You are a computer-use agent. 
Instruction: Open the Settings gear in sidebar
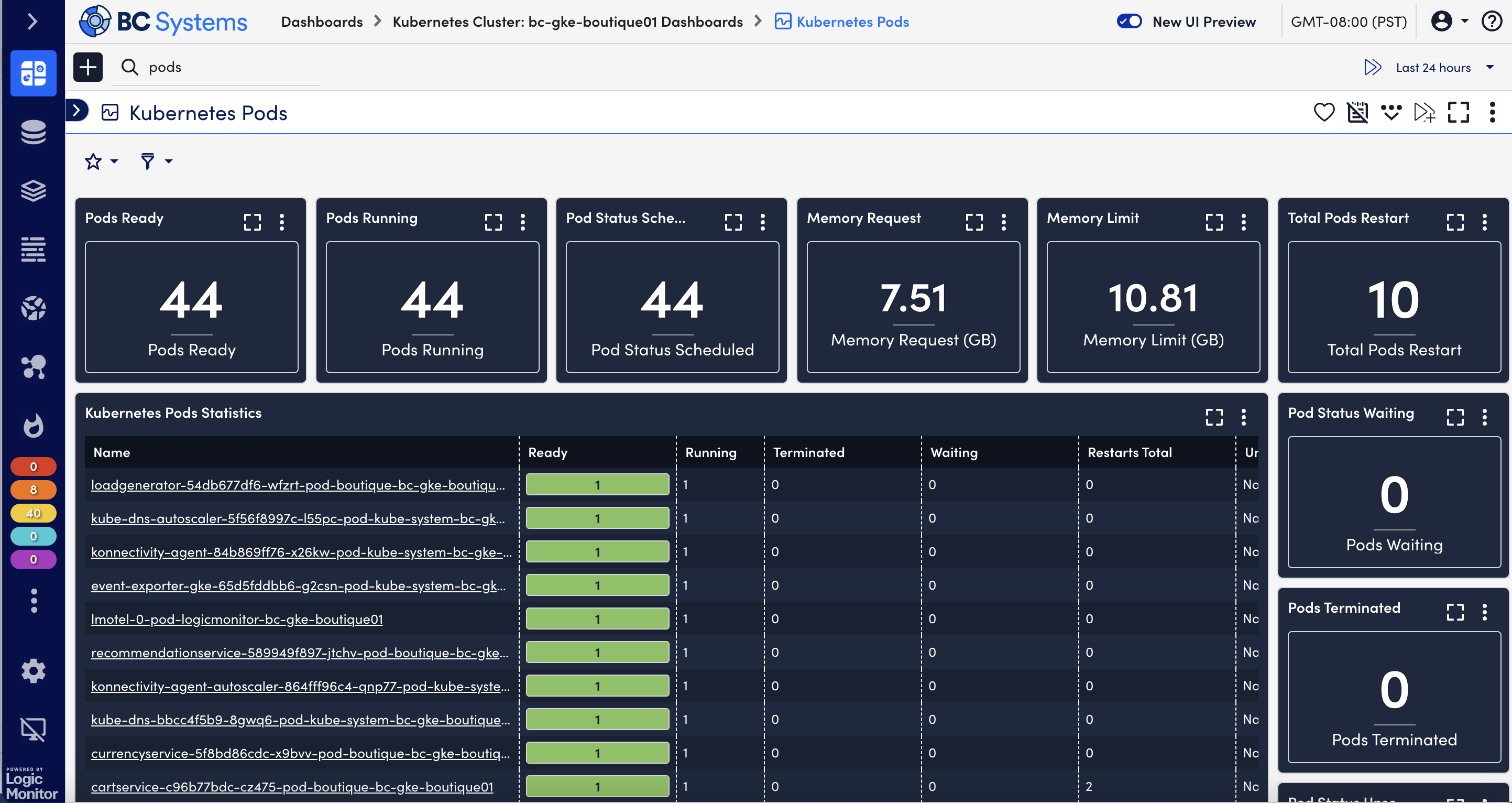click(x=34, y=670)
